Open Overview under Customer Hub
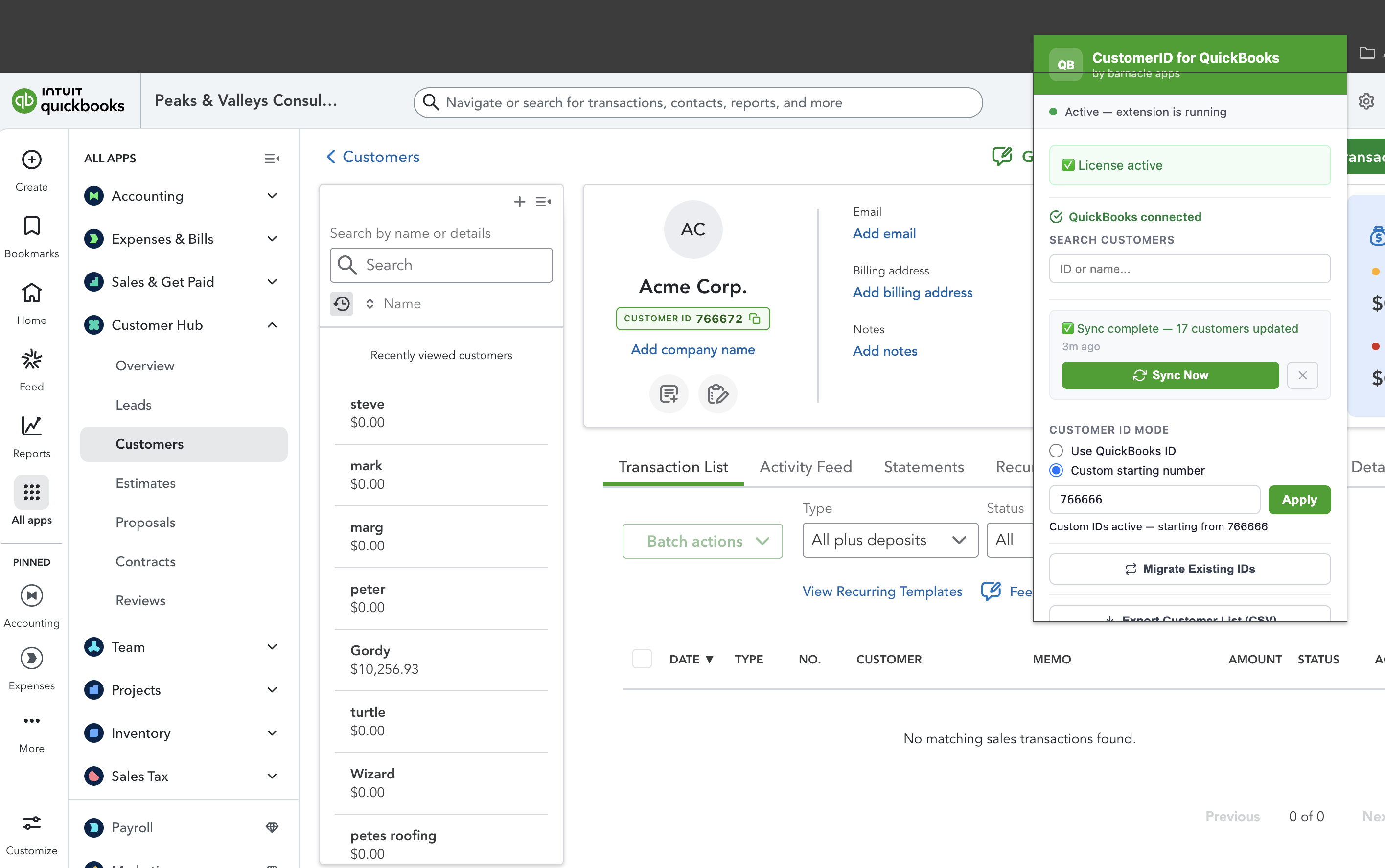The image size is (1385, 868). pyautogui.click(x=145, y=365)
